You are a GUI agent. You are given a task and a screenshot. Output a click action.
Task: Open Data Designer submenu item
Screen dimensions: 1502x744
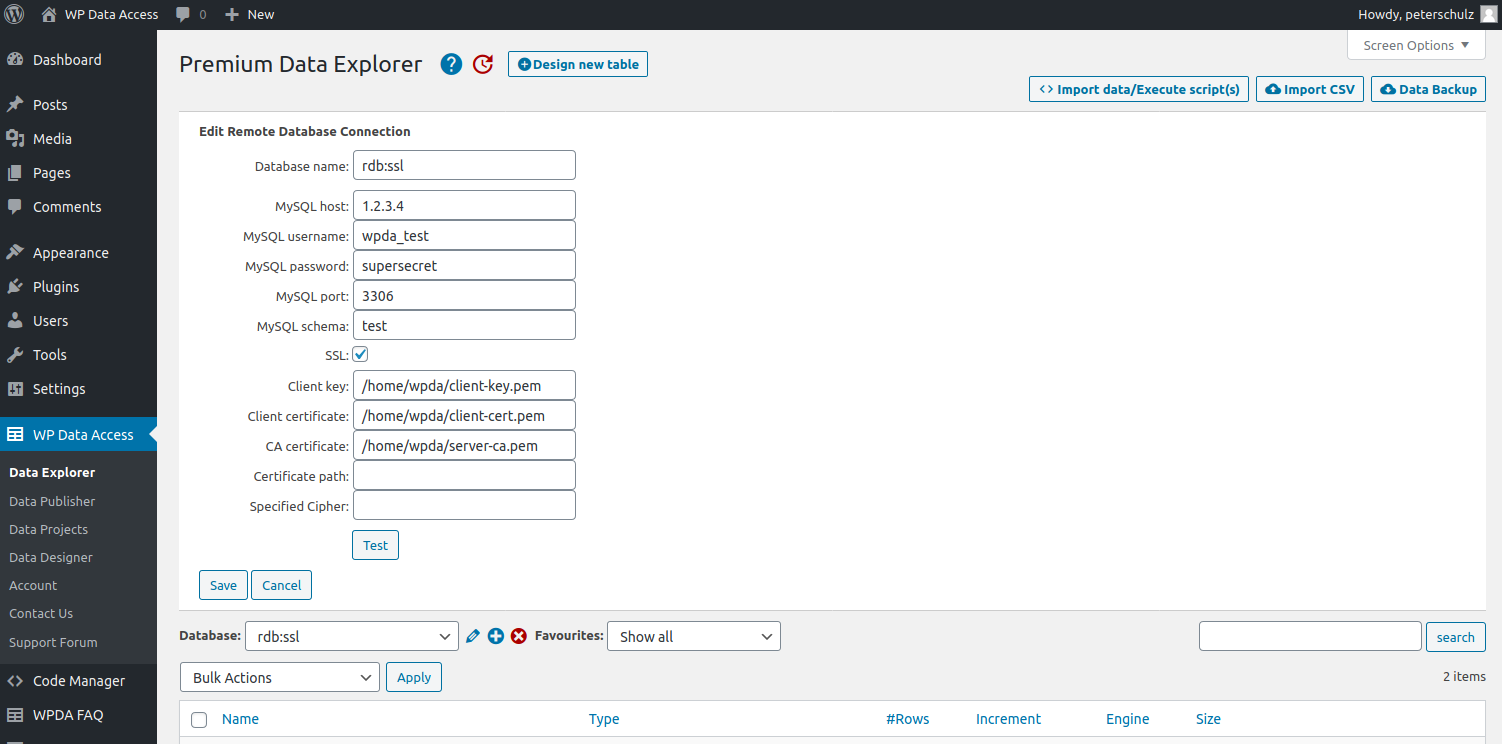coord(51,557)
